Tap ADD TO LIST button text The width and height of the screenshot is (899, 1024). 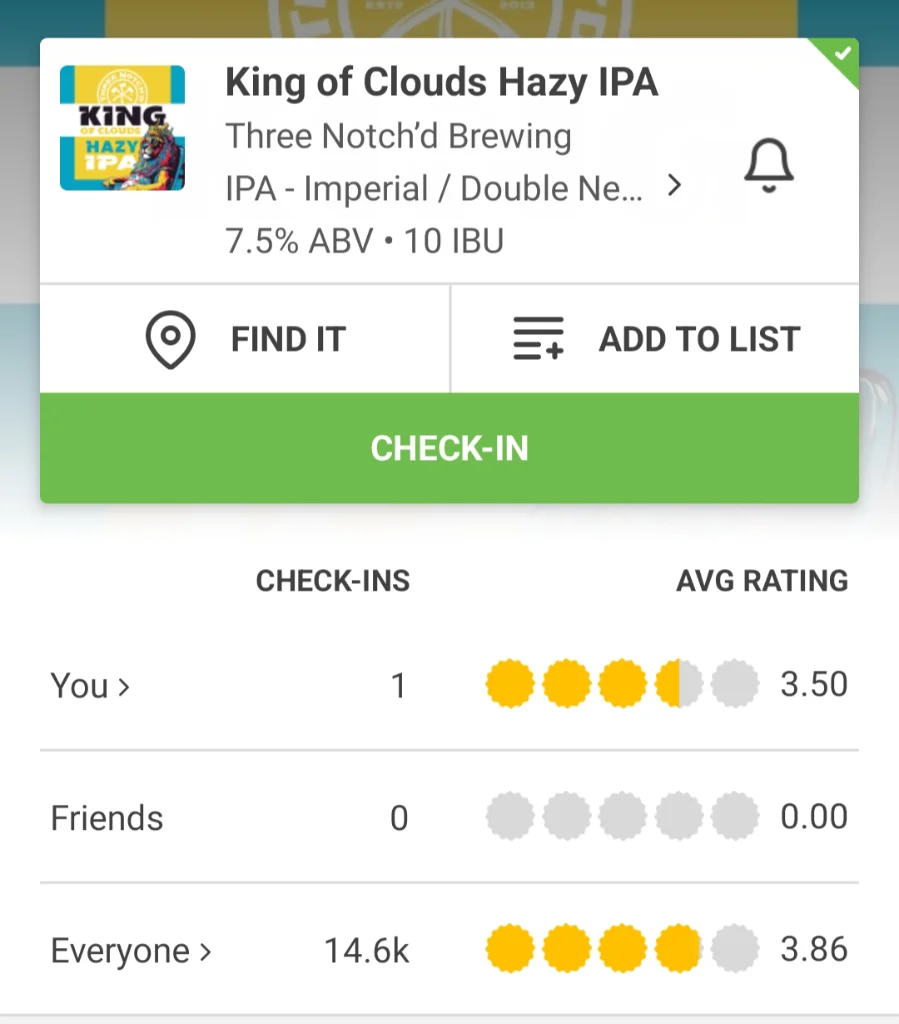coord(699,340)
